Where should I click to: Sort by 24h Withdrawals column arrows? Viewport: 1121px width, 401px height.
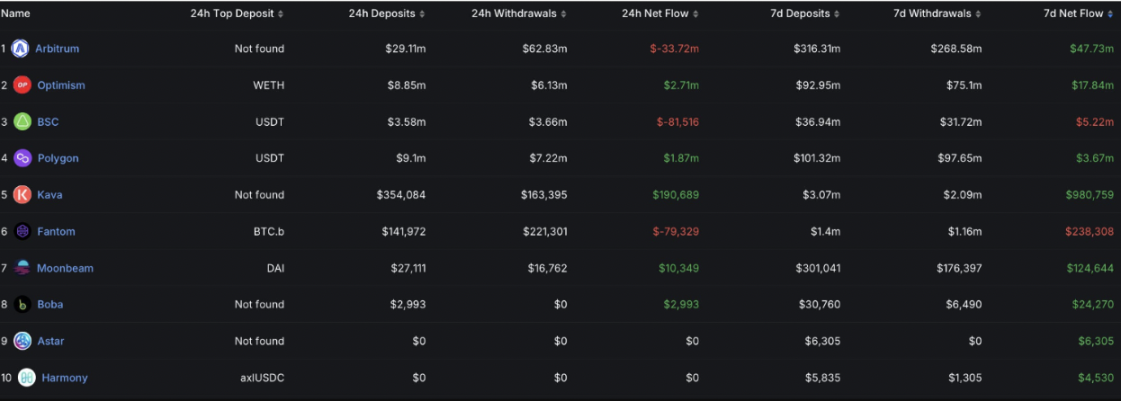564,14
